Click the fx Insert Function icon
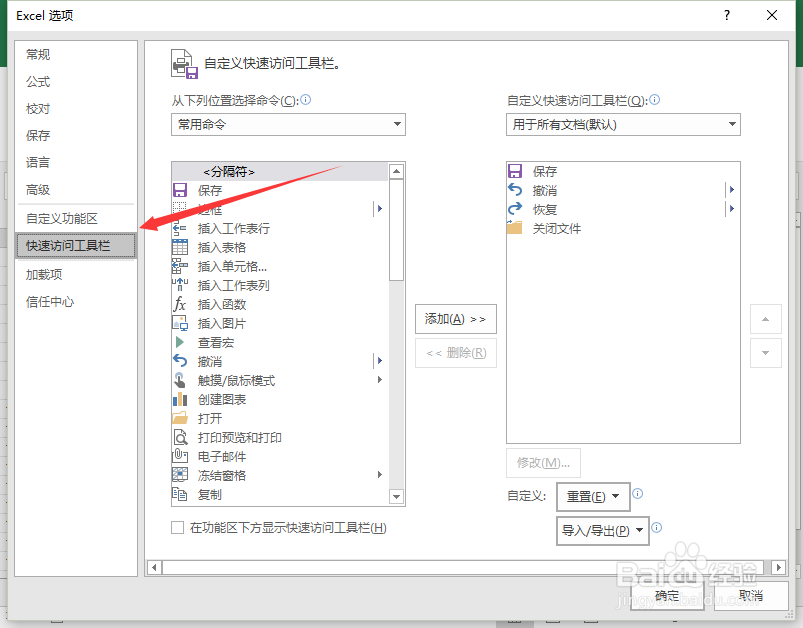The image size is (803, 628). (x=180, y=304)
